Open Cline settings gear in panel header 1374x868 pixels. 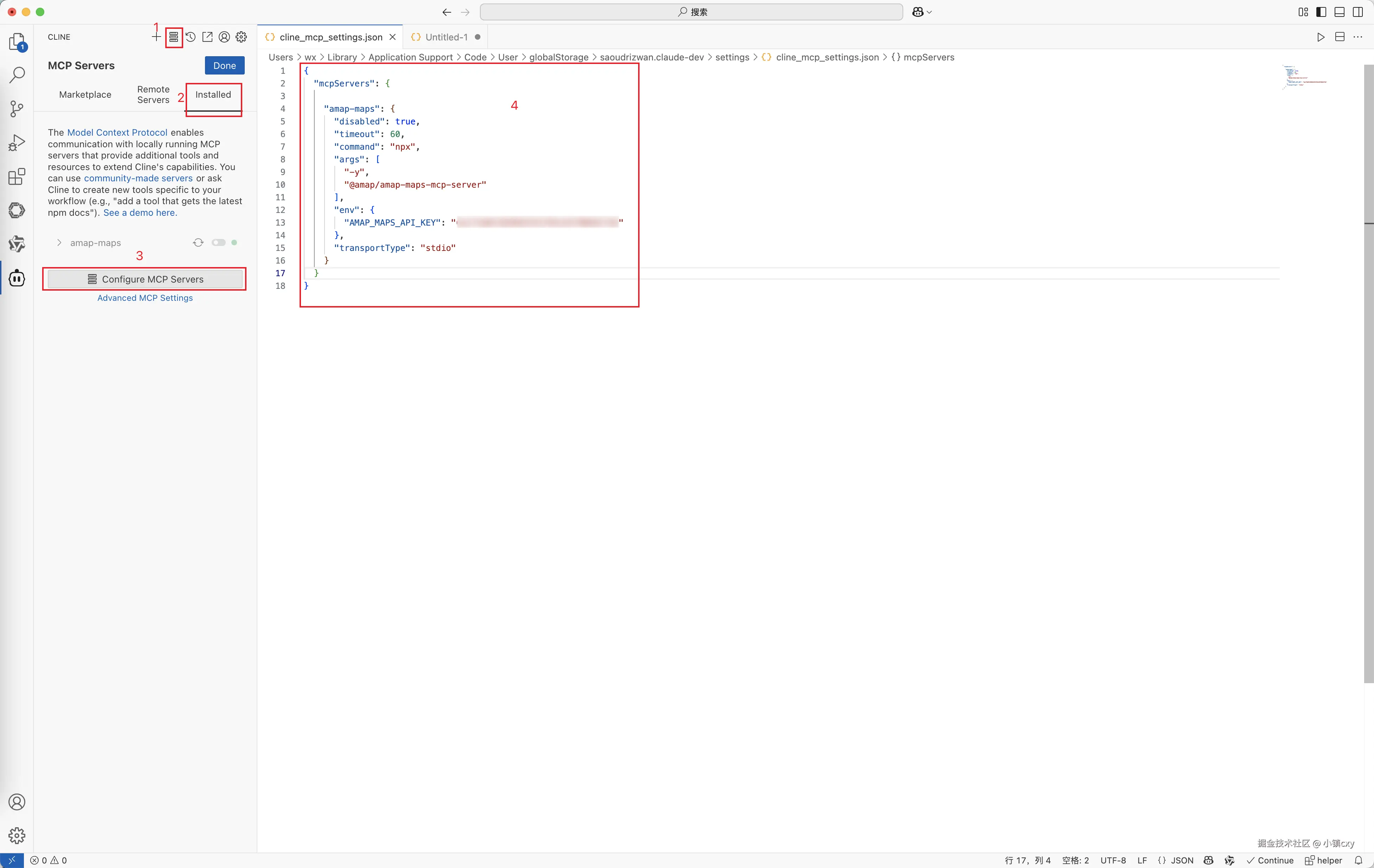pos(241,37)
